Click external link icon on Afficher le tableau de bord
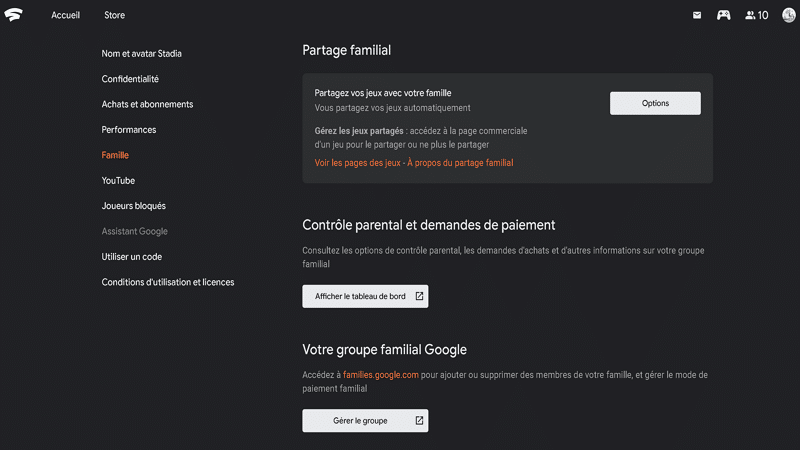The width and height of the screenshot is (800, 450). point(419,296)
